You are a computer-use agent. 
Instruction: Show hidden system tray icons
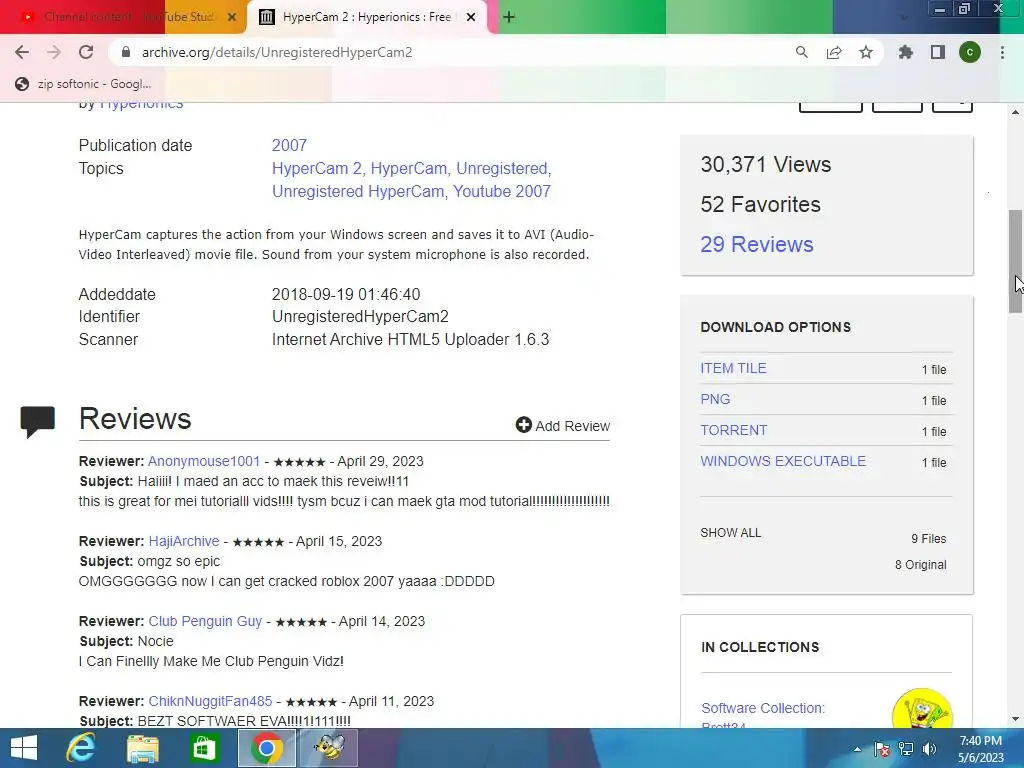click(x=857, y=749)
